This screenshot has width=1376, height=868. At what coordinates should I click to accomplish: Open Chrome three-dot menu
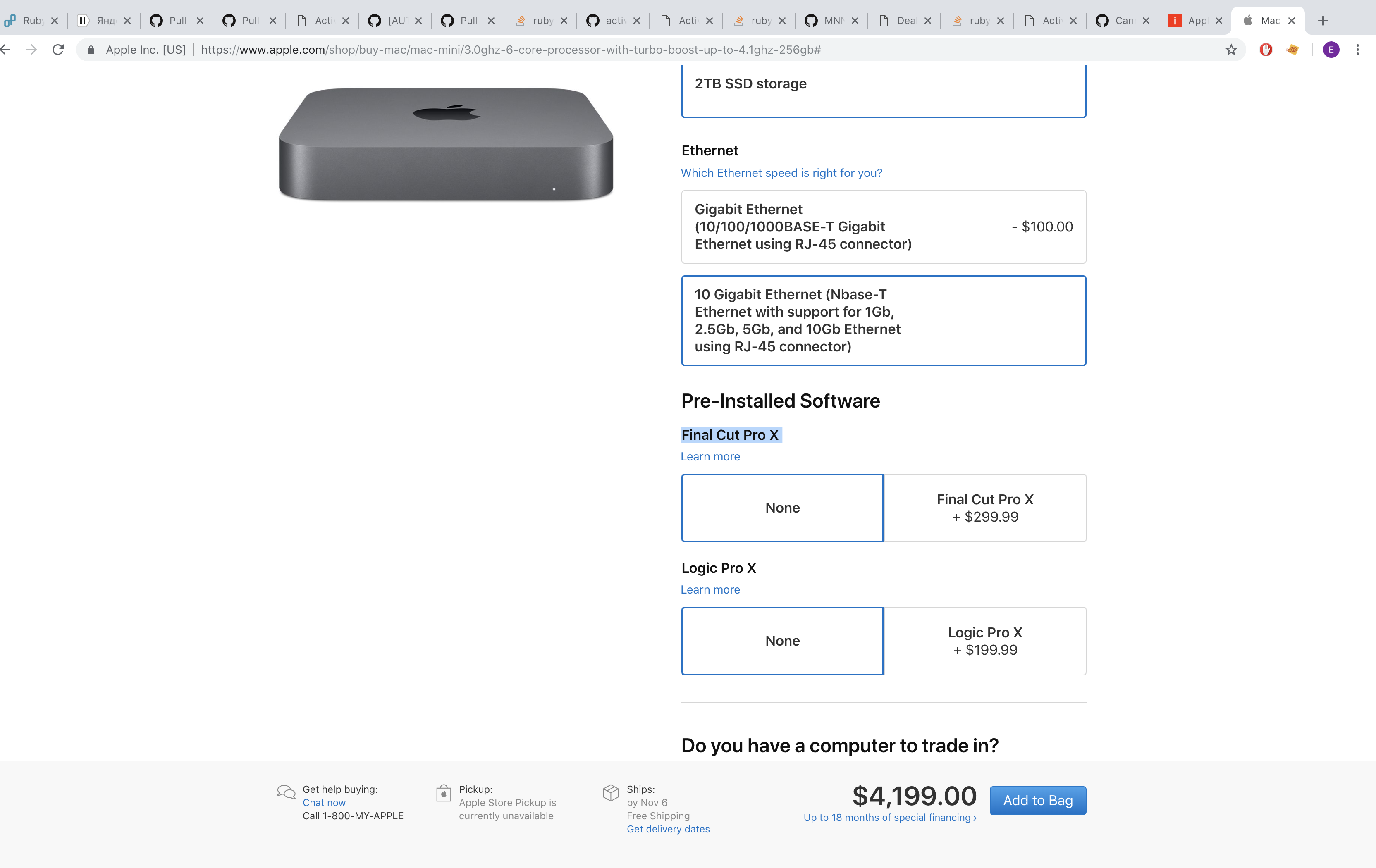coord(1358,50)
